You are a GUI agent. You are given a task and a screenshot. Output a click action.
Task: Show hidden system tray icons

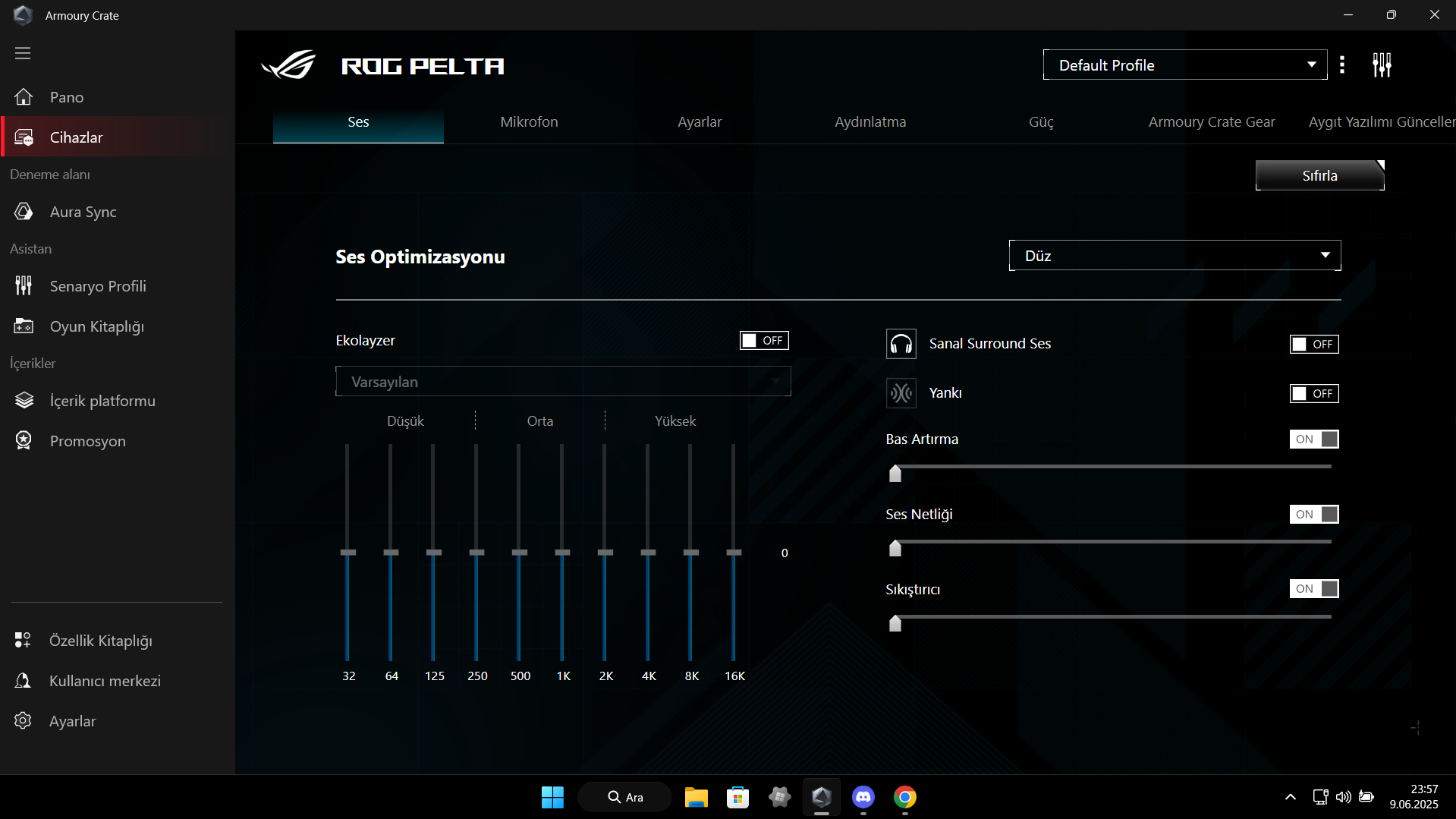(x=1291, y=797)
